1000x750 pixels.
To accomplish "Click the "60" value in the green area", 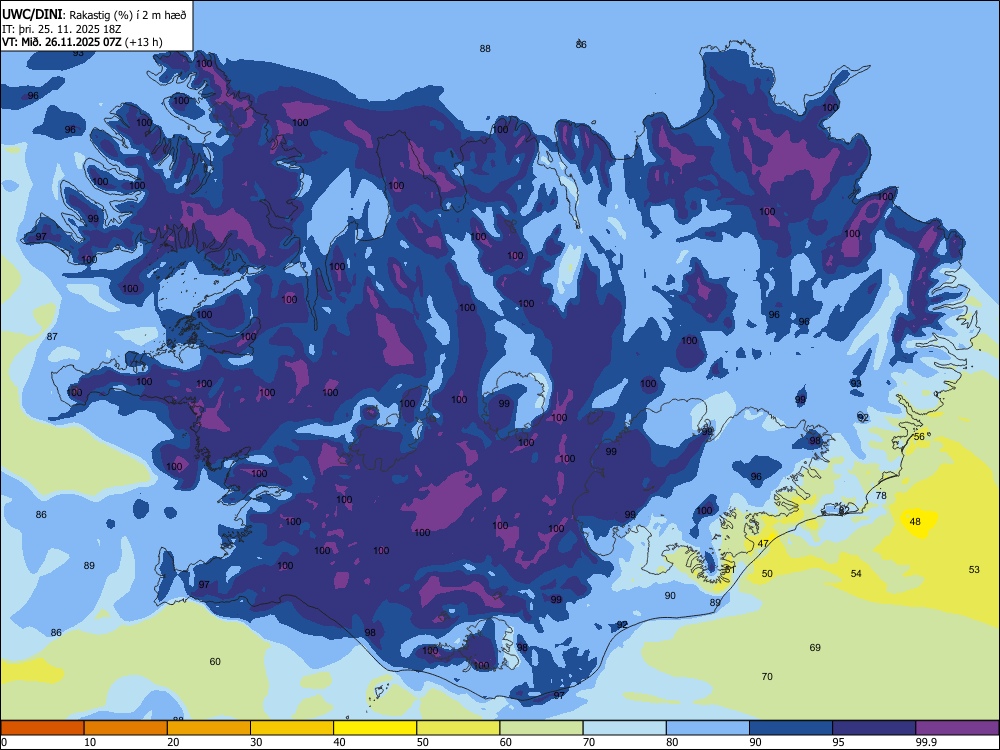I will (x=215, y=662).
